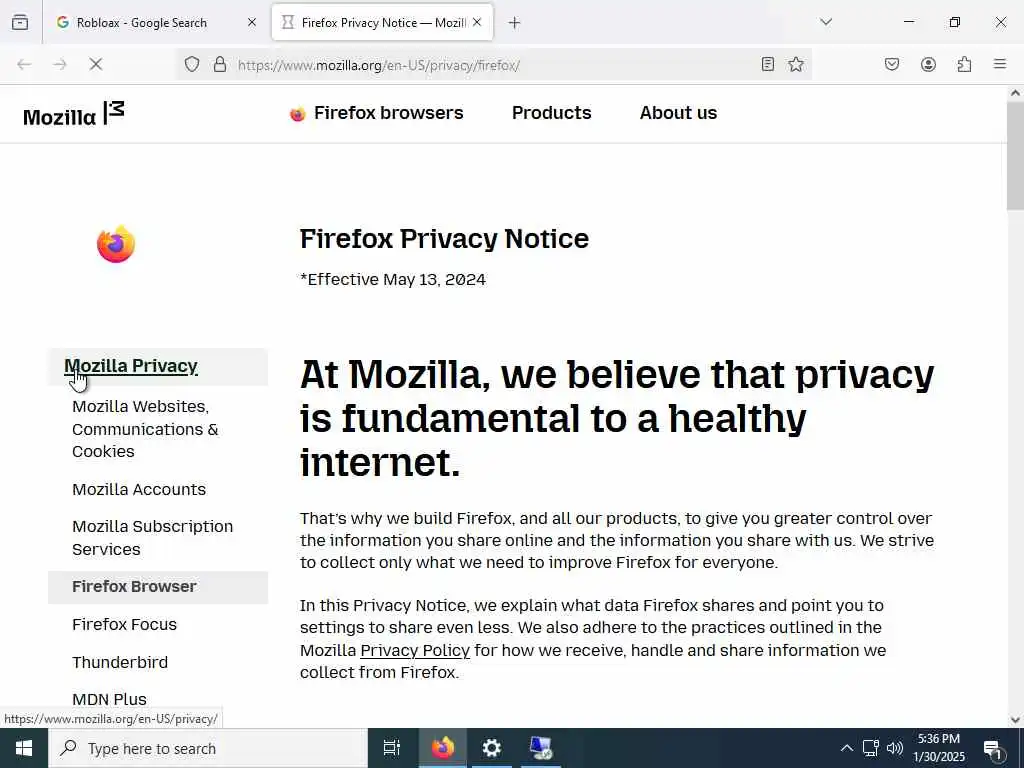
Task: Open the About us navigation menu
Action: (678, 113)
